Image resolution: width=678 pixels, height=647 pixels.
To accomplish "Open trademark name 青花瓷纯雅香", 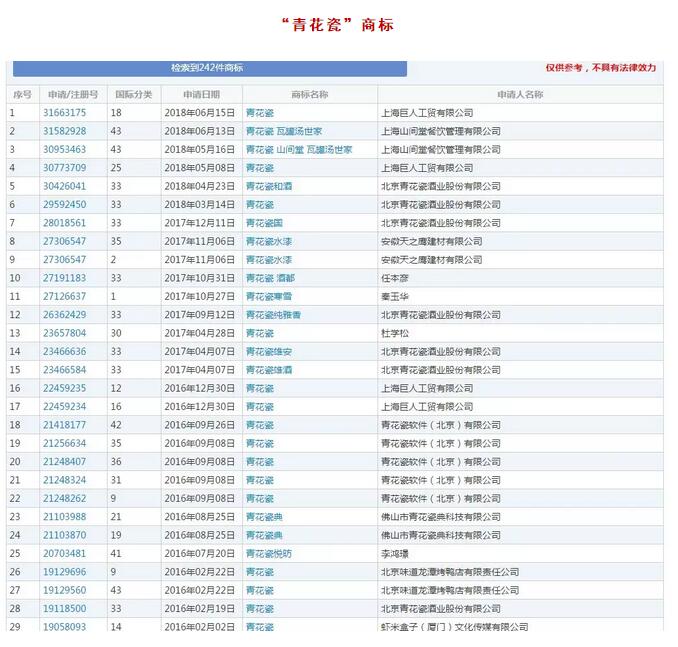I will coord(274,315).
